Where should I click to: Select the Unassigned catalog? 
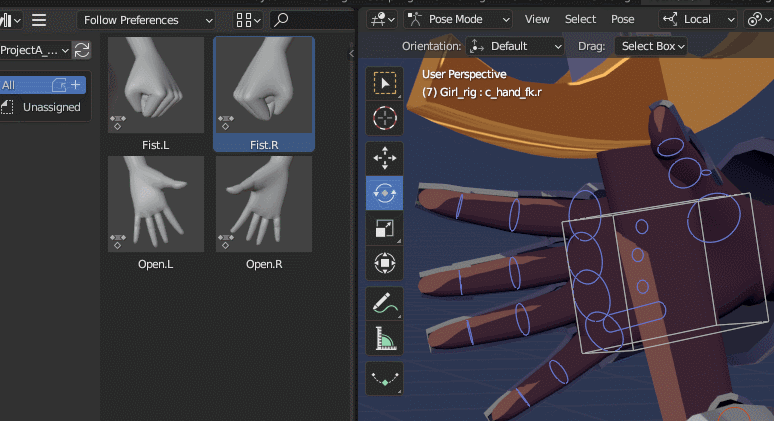[51, 107]
